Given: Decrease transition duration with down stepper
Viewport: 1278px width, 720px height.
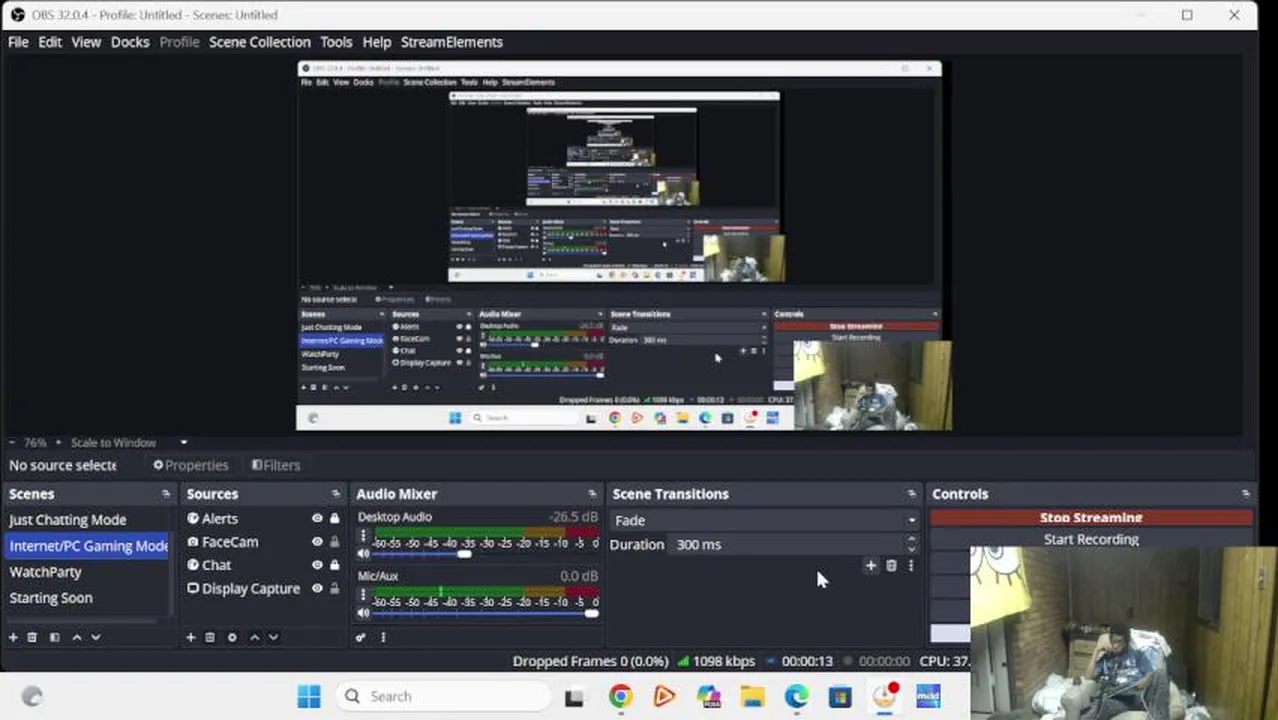Looking at the screenshot, I should (x=911, y=549).
